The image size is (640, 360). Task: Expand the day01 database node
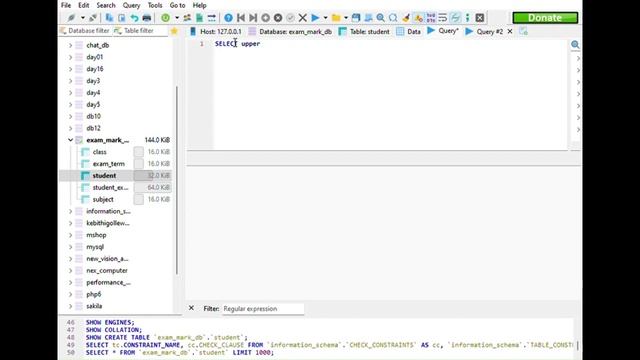tap(70, 57)
